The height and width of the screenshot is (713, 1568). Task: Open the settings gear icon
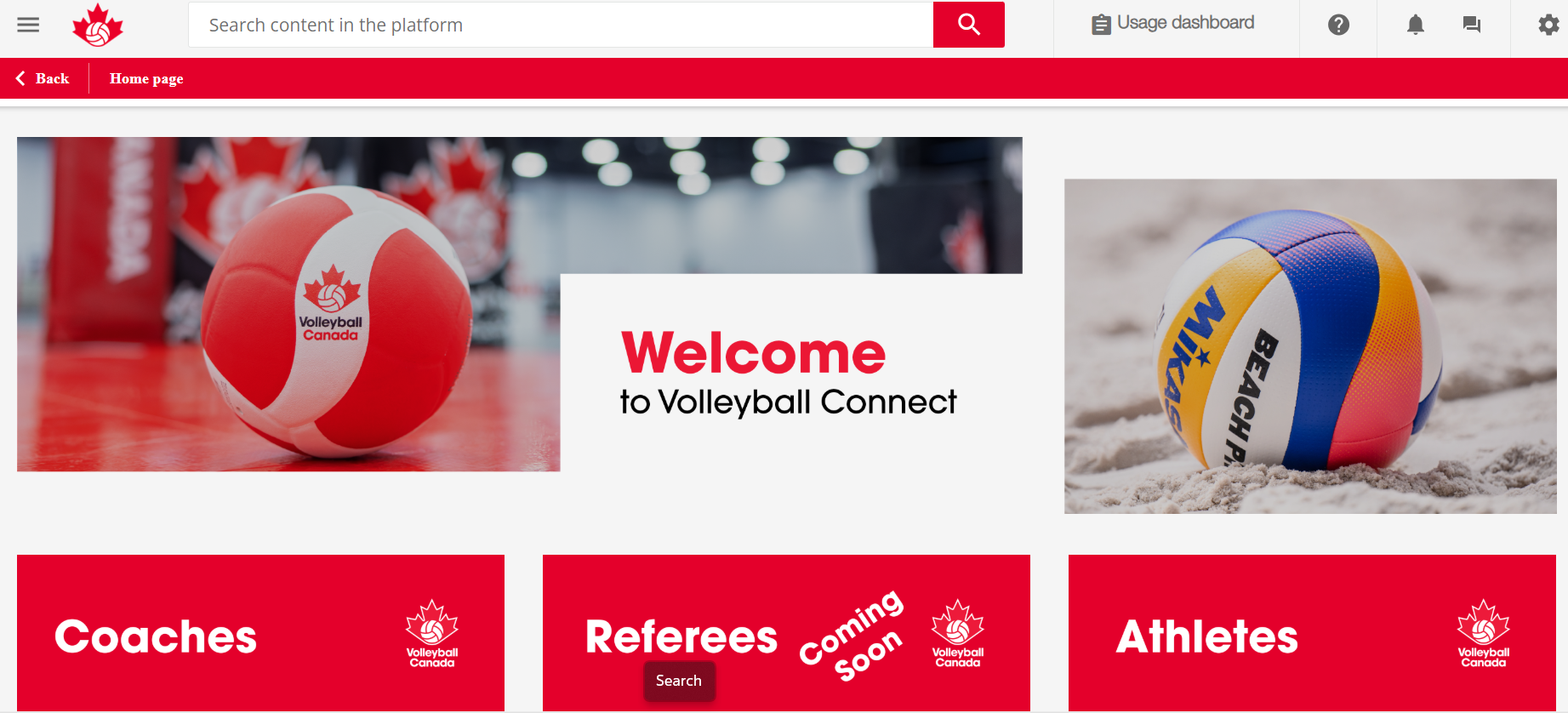pos(1548,25)
